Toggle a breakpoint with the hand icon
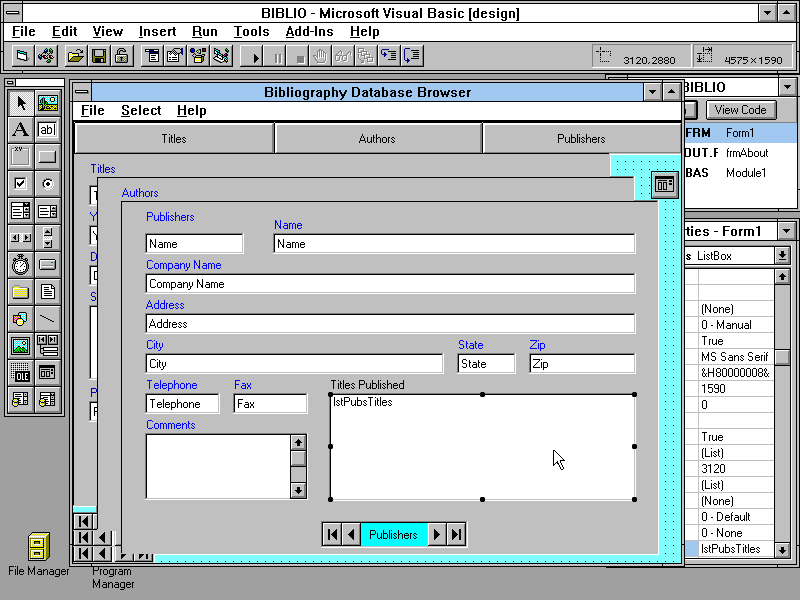This screenshot has width=800, height=600. pos(320,56)
